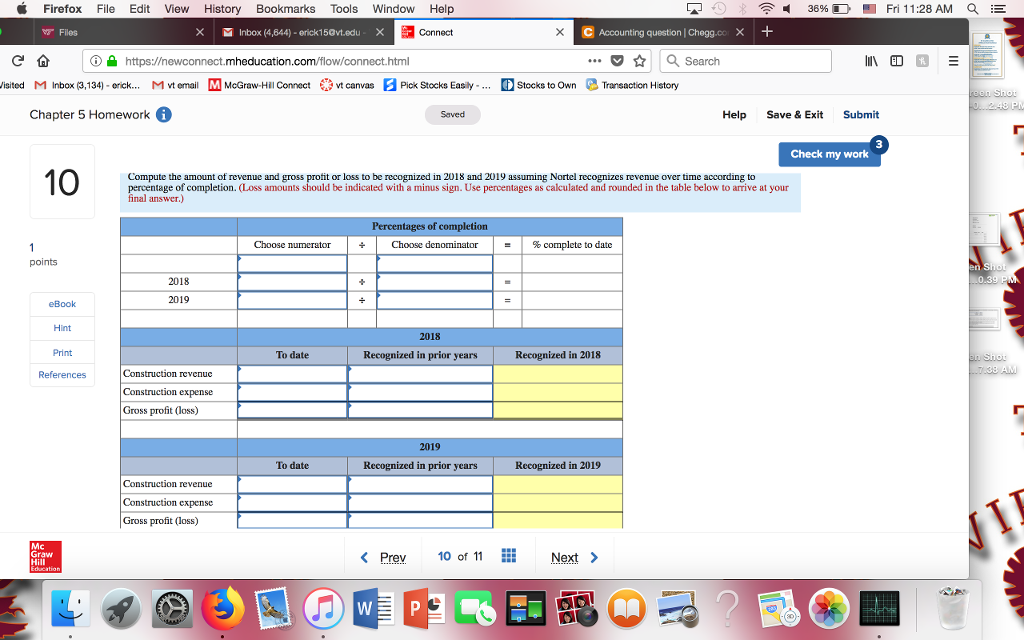Open System Preferences from the dock

tap(172, 609)
